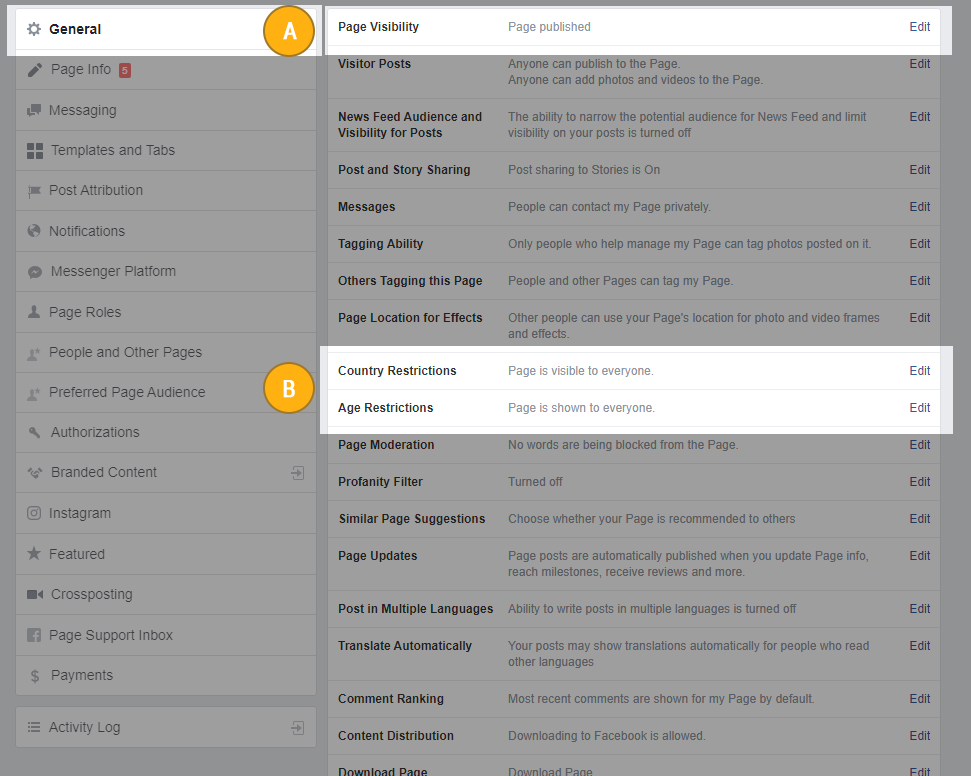Click the external arrow icon beside Activity Log

pos(298,728)
